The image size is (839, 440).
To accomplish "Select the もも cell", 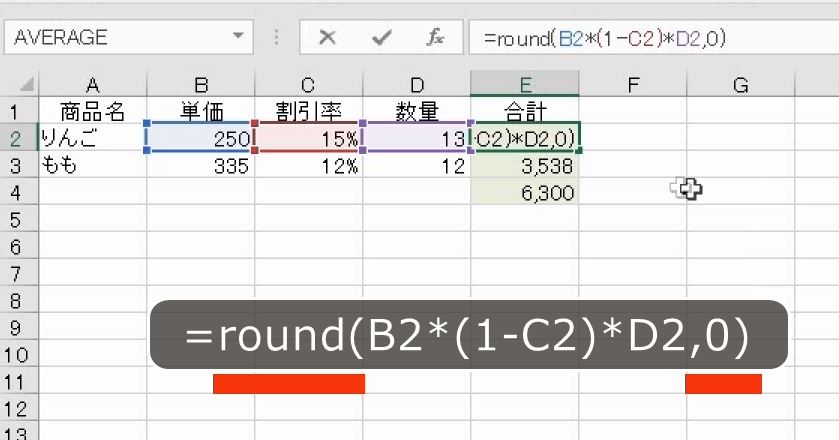I will pyautogui.click(x=93, y=165).
